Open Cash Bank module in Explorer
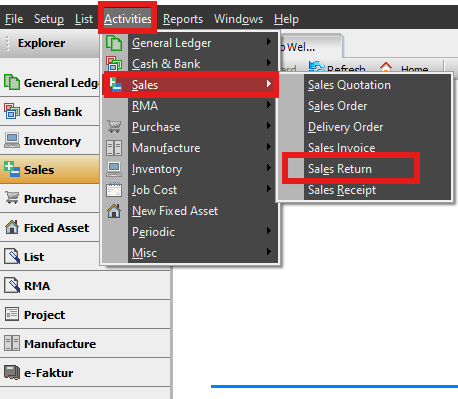This screenshot has width=458, height=399. [x=50, y=112]
